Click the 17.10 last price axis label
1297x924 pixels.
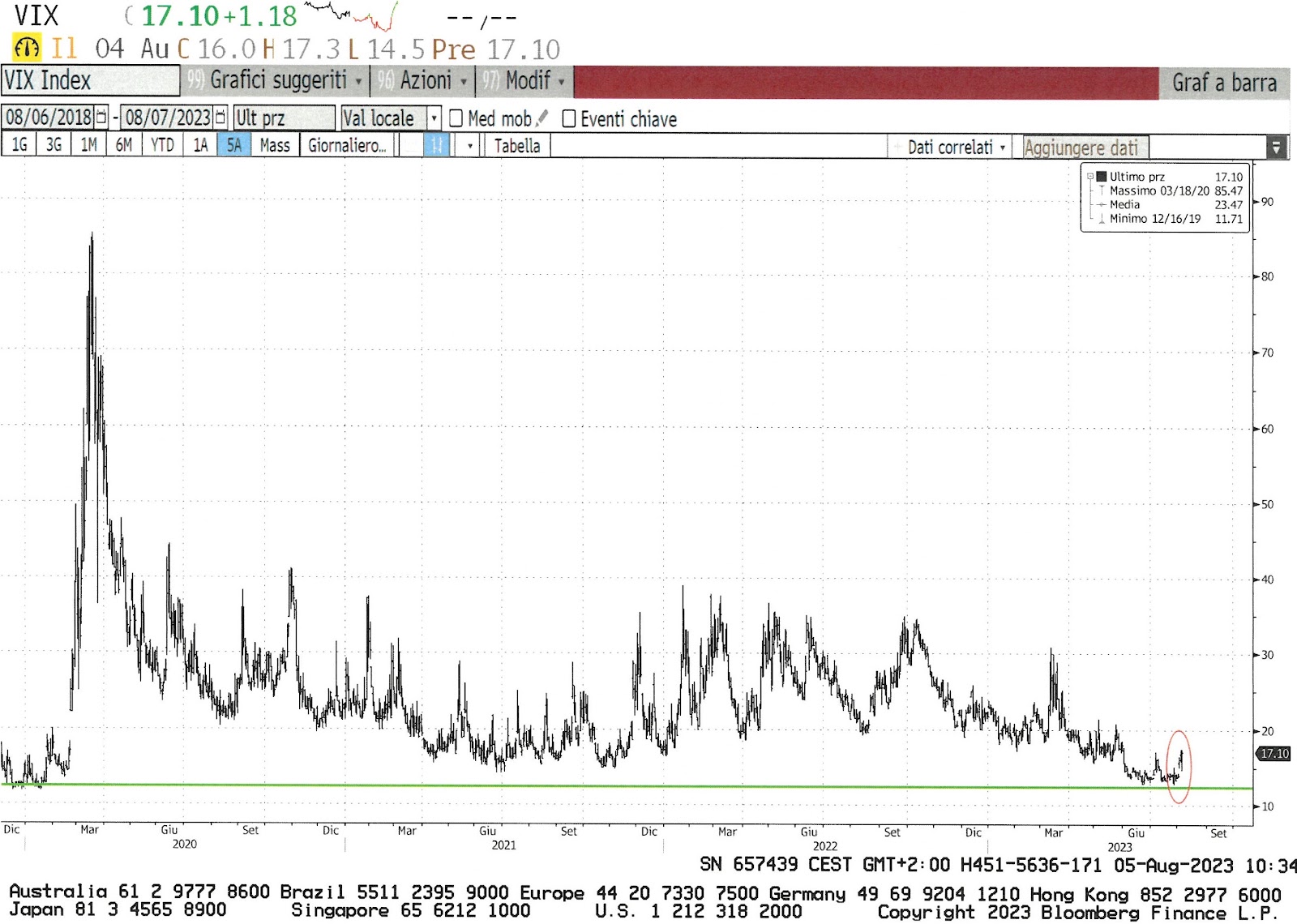click(1274, 754)
